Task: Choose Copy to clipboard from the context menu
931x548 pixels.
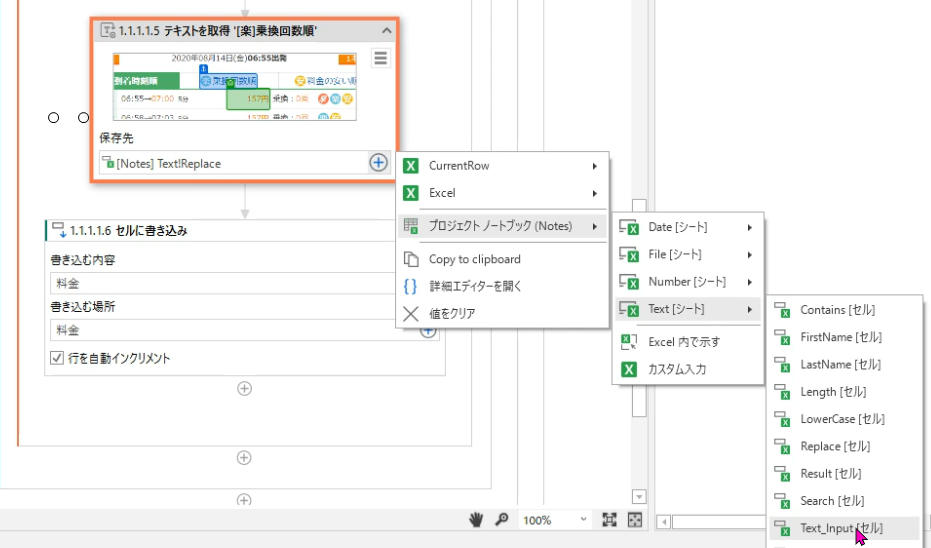Action: [x=474, y=259]
